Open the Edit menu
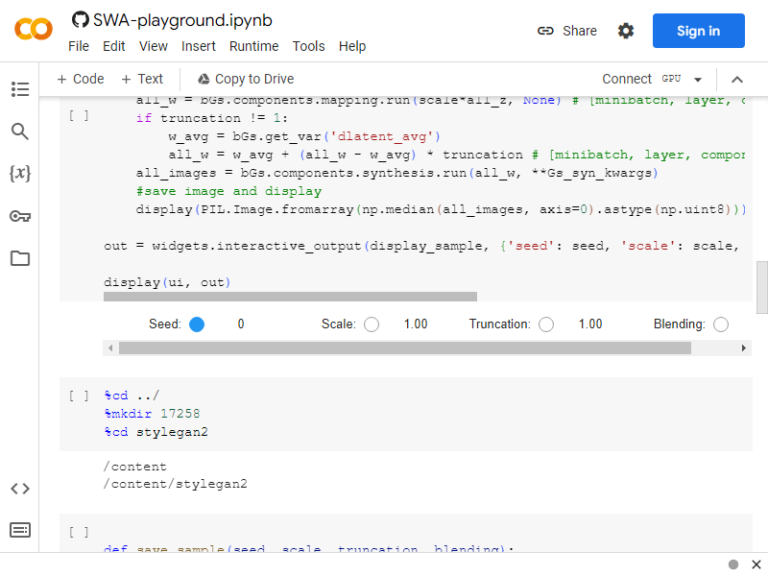Screen dimensions: 768x576 click(114, 46)
